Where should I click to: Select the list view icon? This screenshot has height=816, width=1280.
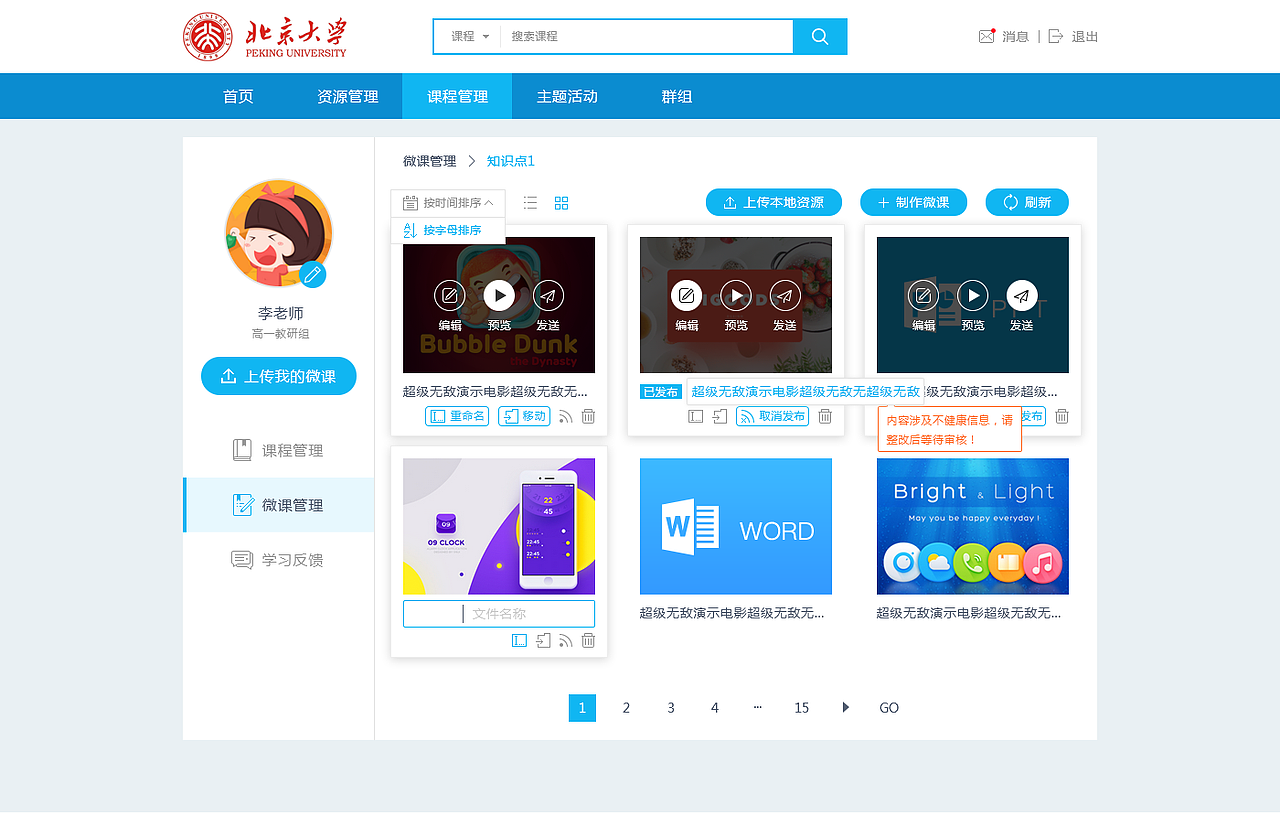tap(530, 202)
